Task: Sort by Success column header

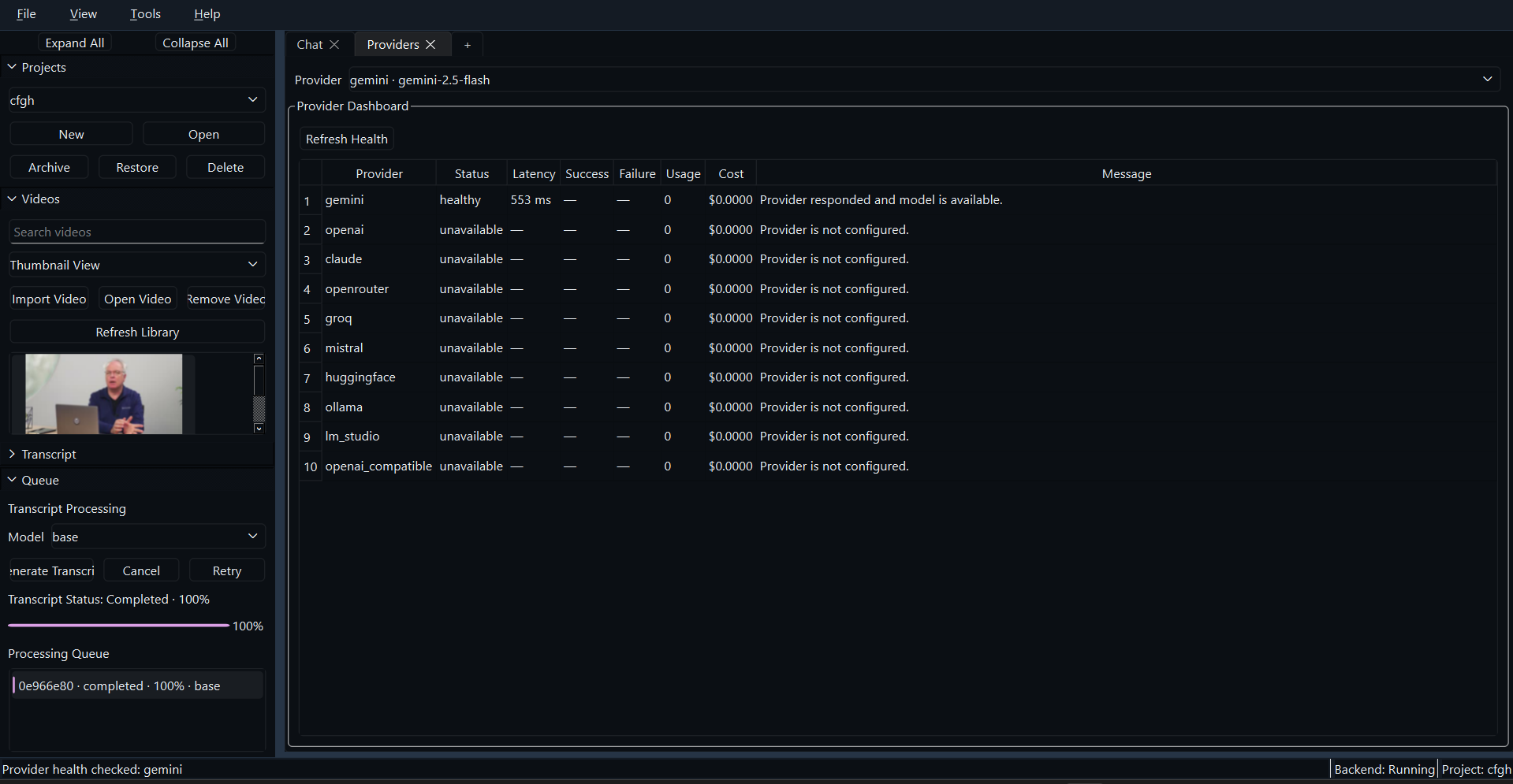Action: click(x=587, y=173)
